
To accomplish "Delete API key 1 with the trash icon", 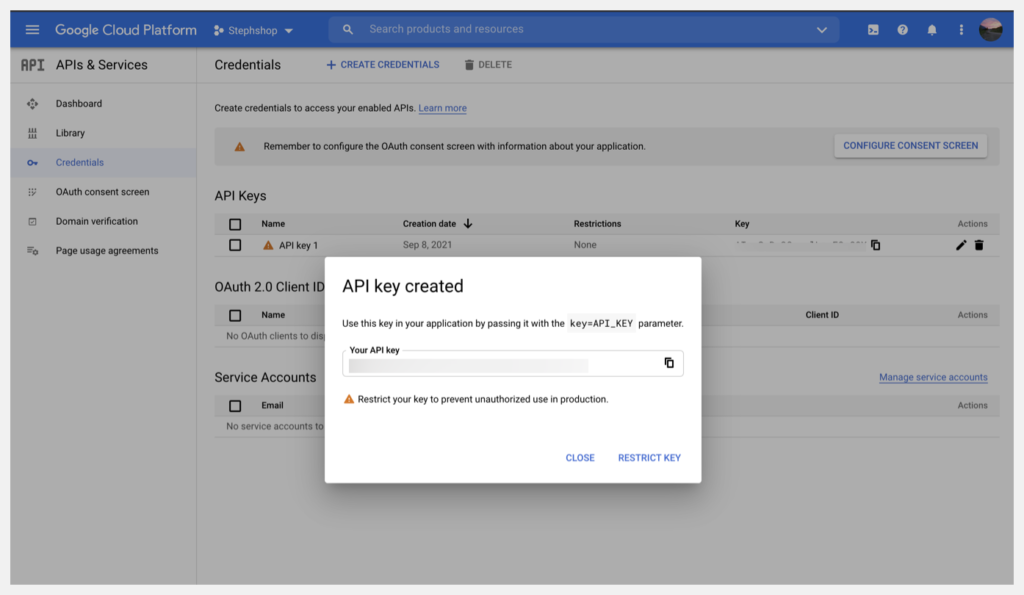I will point(981,244).
